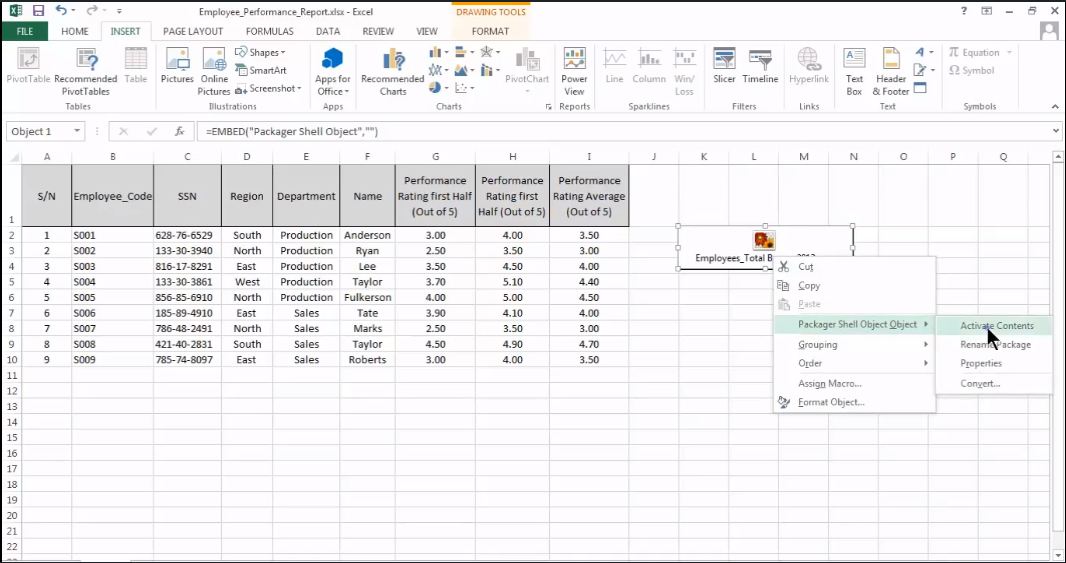This screenshot has height=563, width=1066.
Task: Open Help question mark icon
Action: (964, 11)
